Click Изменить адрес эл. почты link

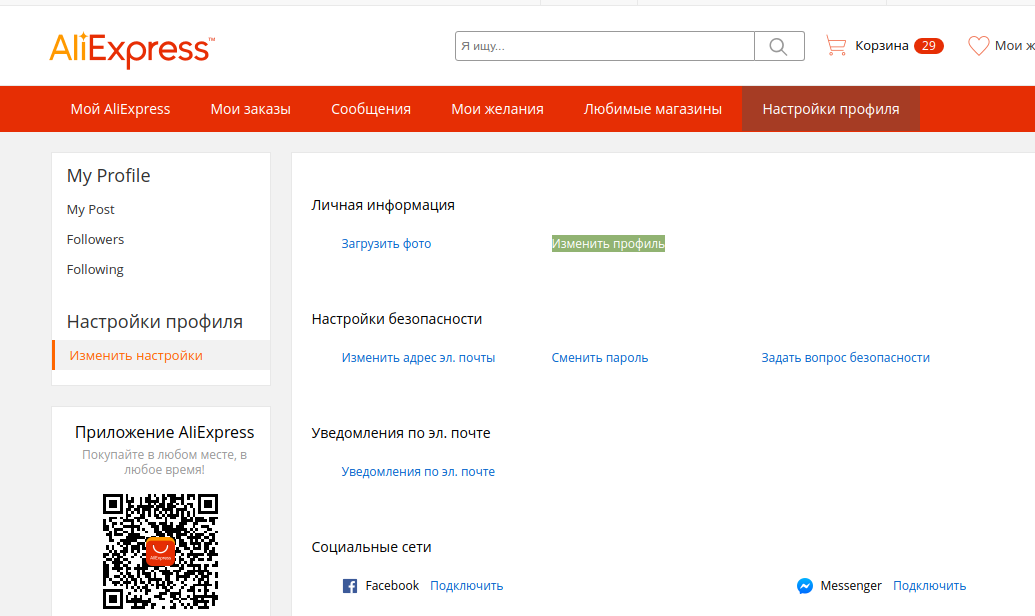(x=418, y=358)
